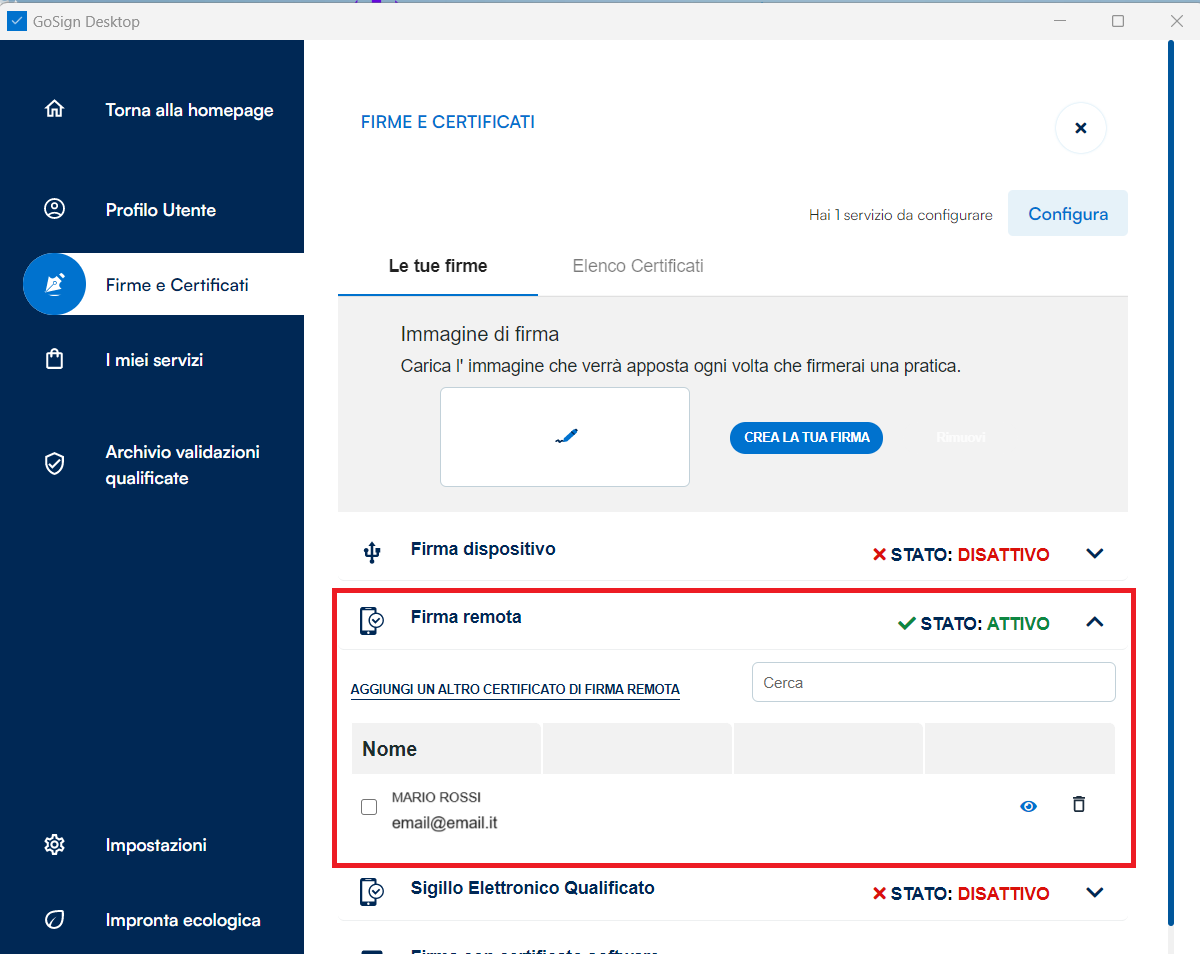Click the Impostazioni gear icon
1200x954 pixels.
point(55,845)
